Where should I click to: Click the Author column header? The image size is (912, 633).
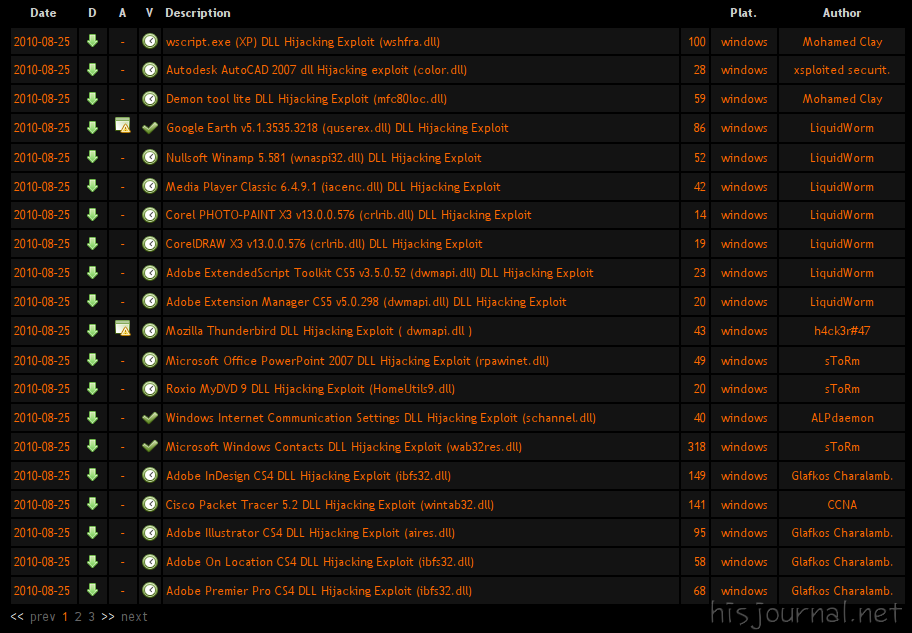(x=842, y=13)
